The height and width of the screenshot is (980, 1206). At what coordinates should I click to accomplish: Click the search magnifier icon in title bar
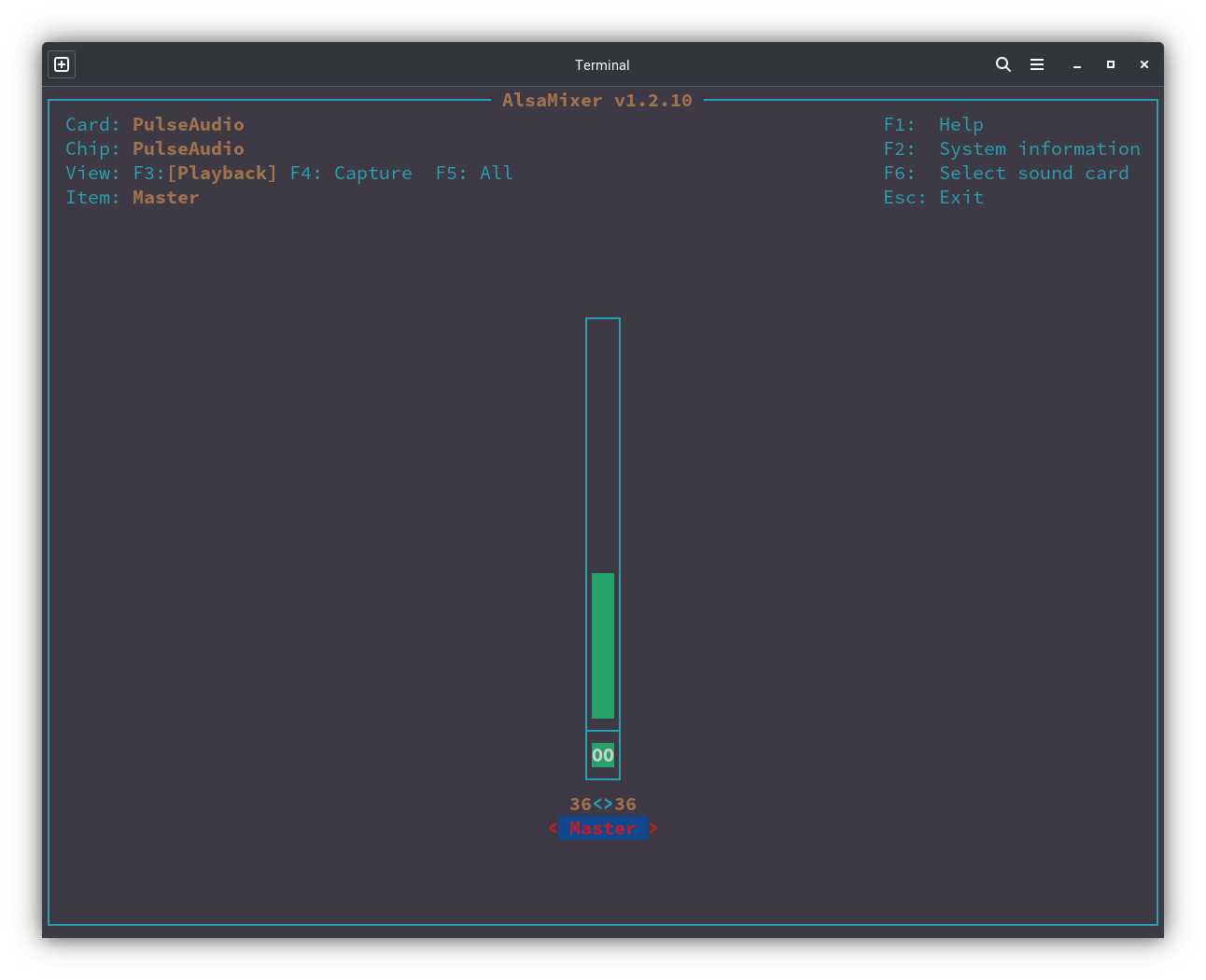tap(1003, 64)
